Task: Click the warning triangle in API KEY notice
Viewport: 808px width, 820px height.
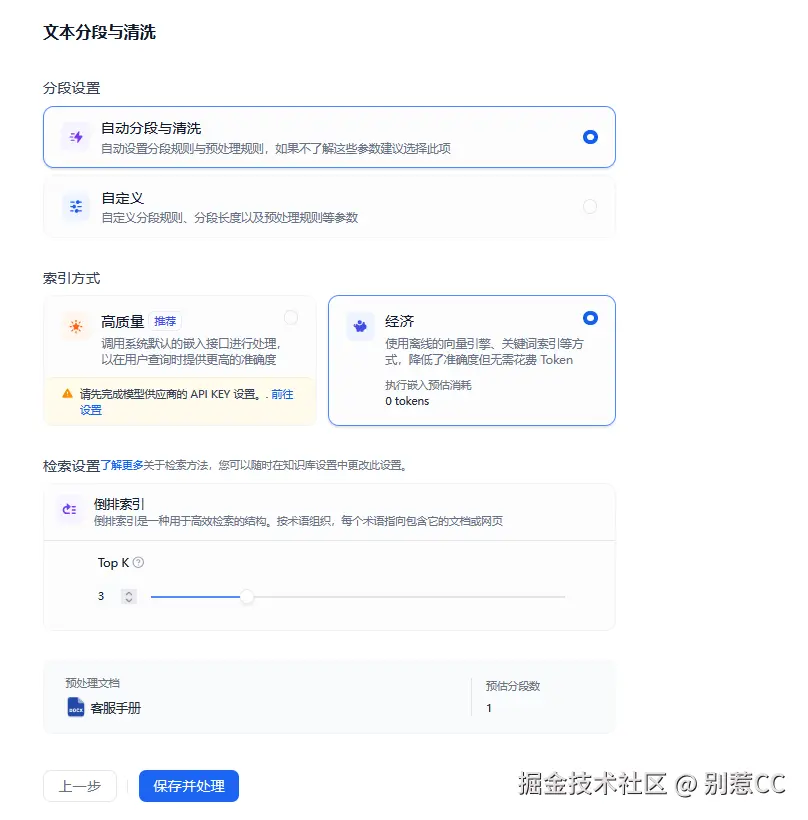Action: pos(67,394)
